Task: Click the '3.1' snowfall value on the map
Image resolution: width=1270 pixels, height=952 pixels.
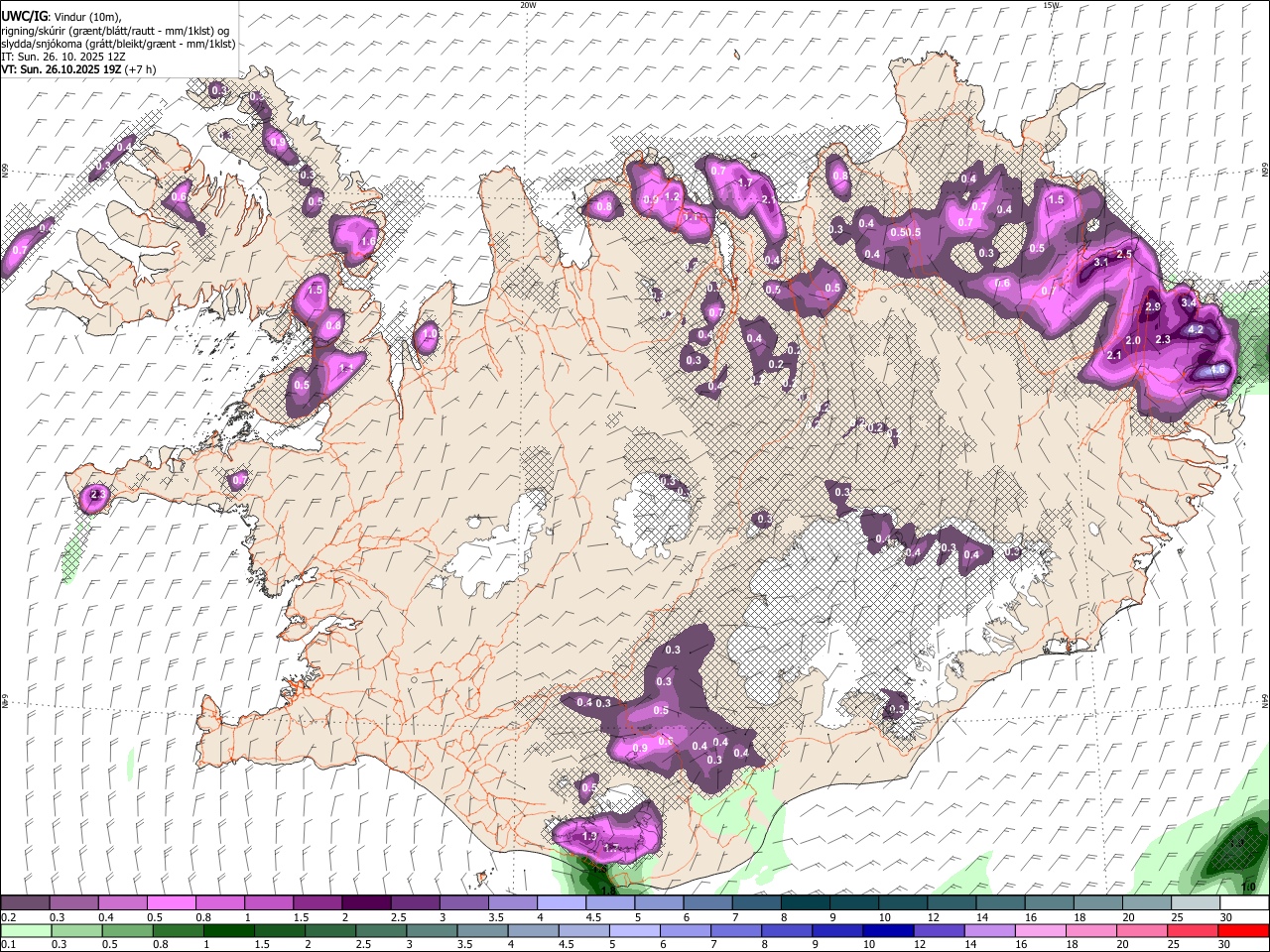Action: click(x=1100, y=263)
